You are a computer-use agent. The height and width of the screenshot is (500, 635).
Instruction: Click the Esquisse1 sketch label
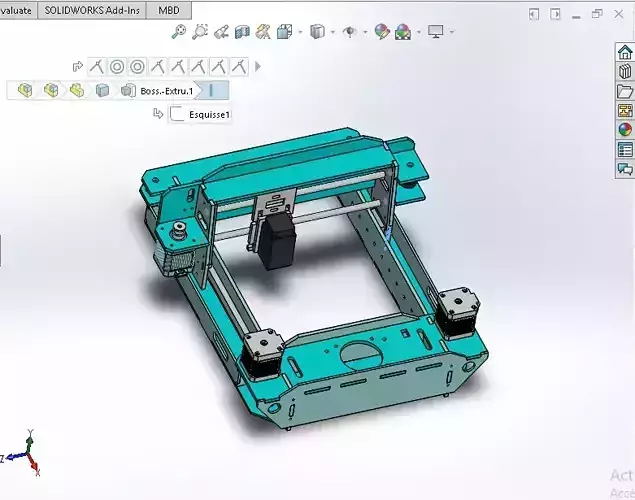click(209, 115)
